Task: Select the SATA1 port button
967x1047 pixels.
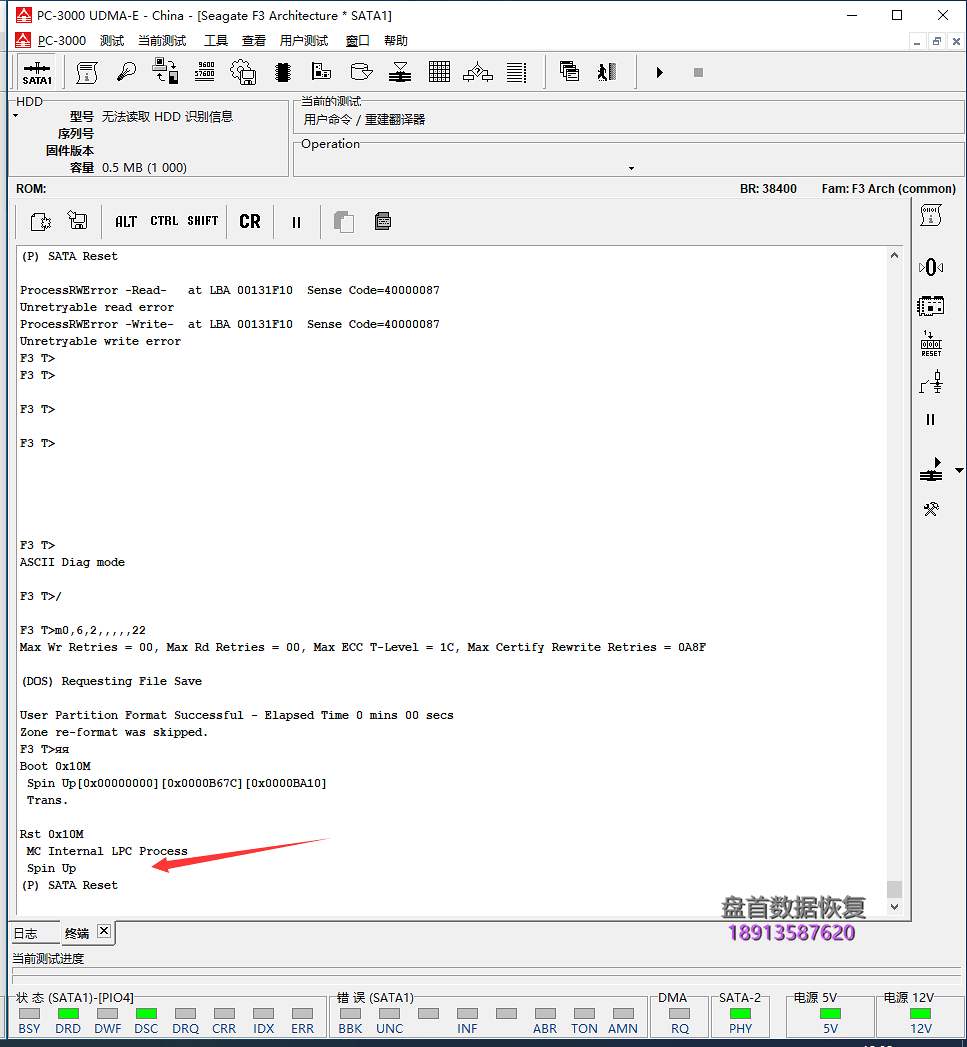Action: 37,73
